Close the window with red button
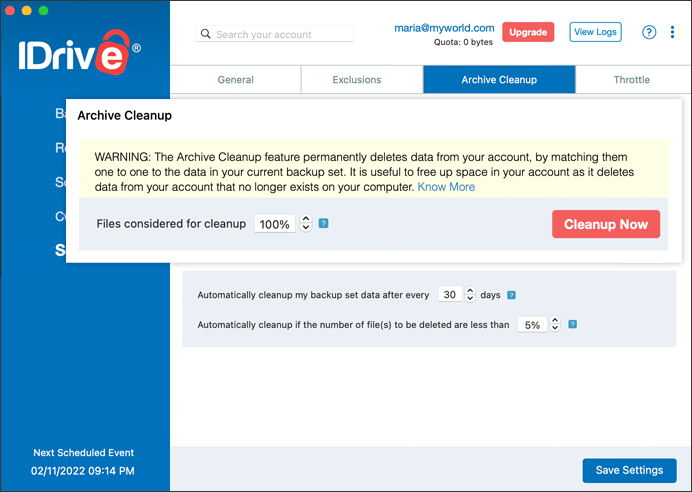The width and height of the screenshot is (692, 492). click(10, 10)
